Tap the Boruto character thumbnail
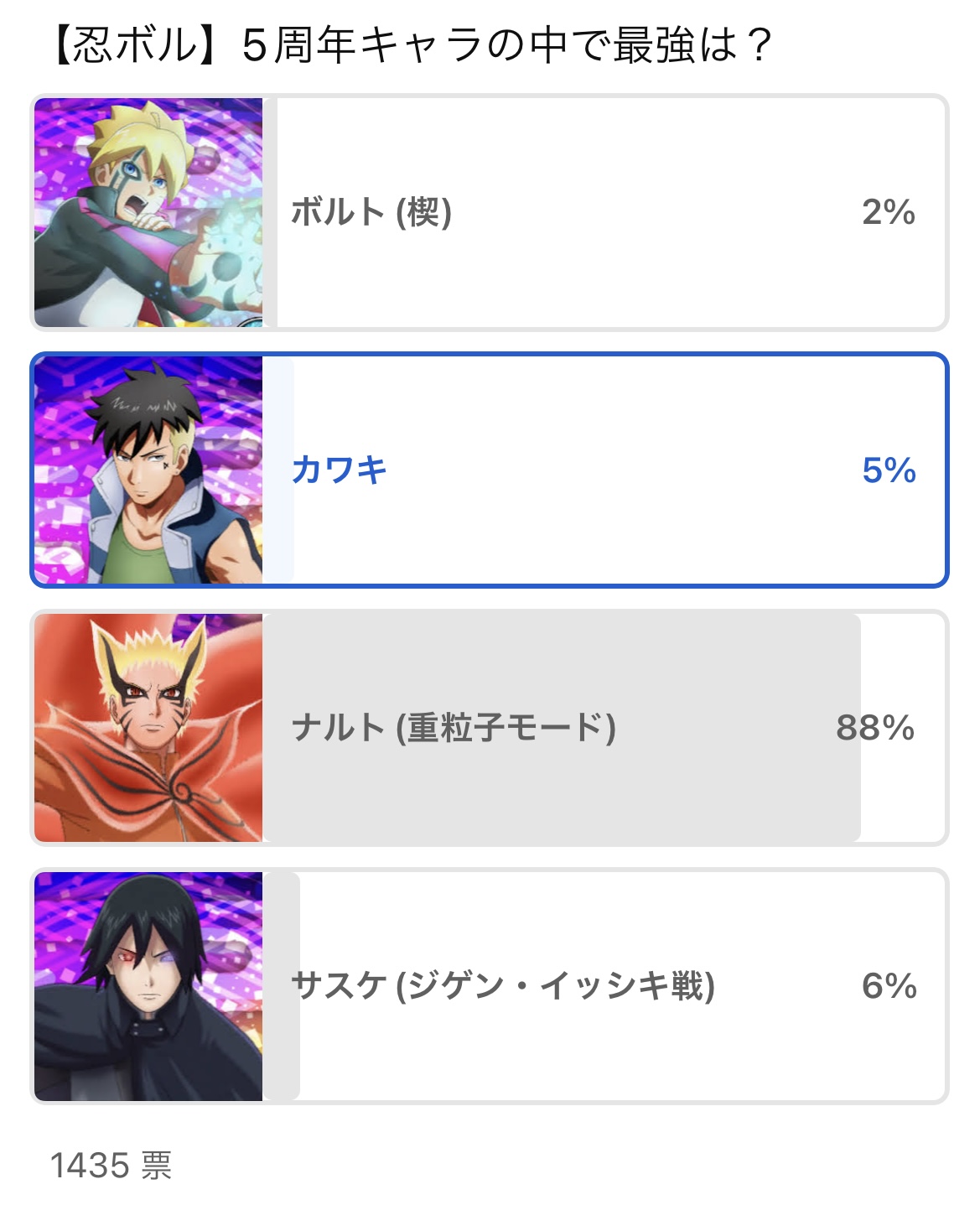Image resolution: width=980 pixels, height=1205 pixels. pyautogui.click(x=148, y=213)
